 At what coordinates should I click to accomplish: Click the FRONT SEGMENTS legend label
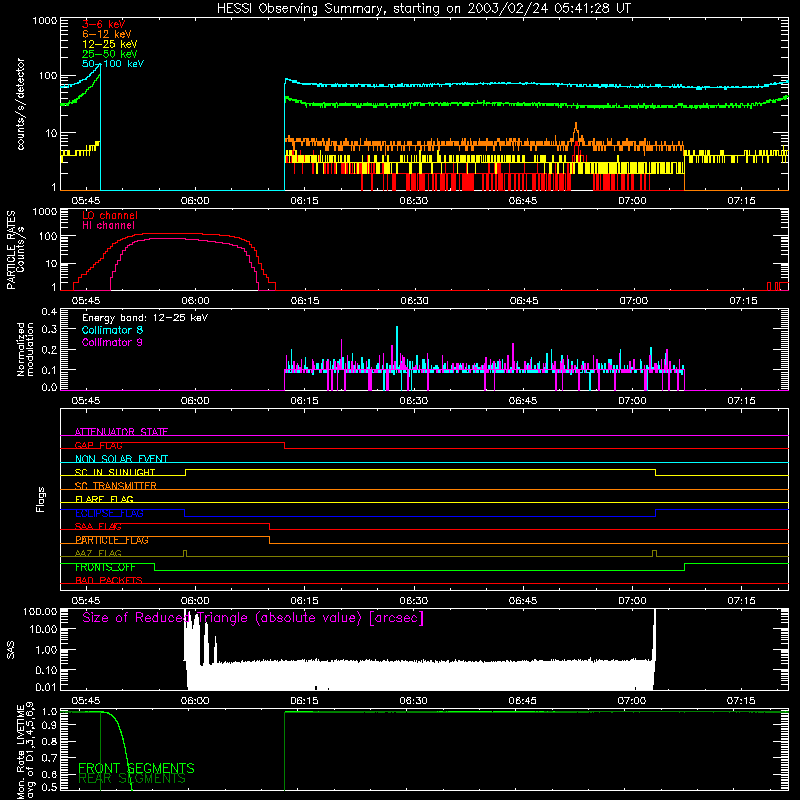pos(136,768)
